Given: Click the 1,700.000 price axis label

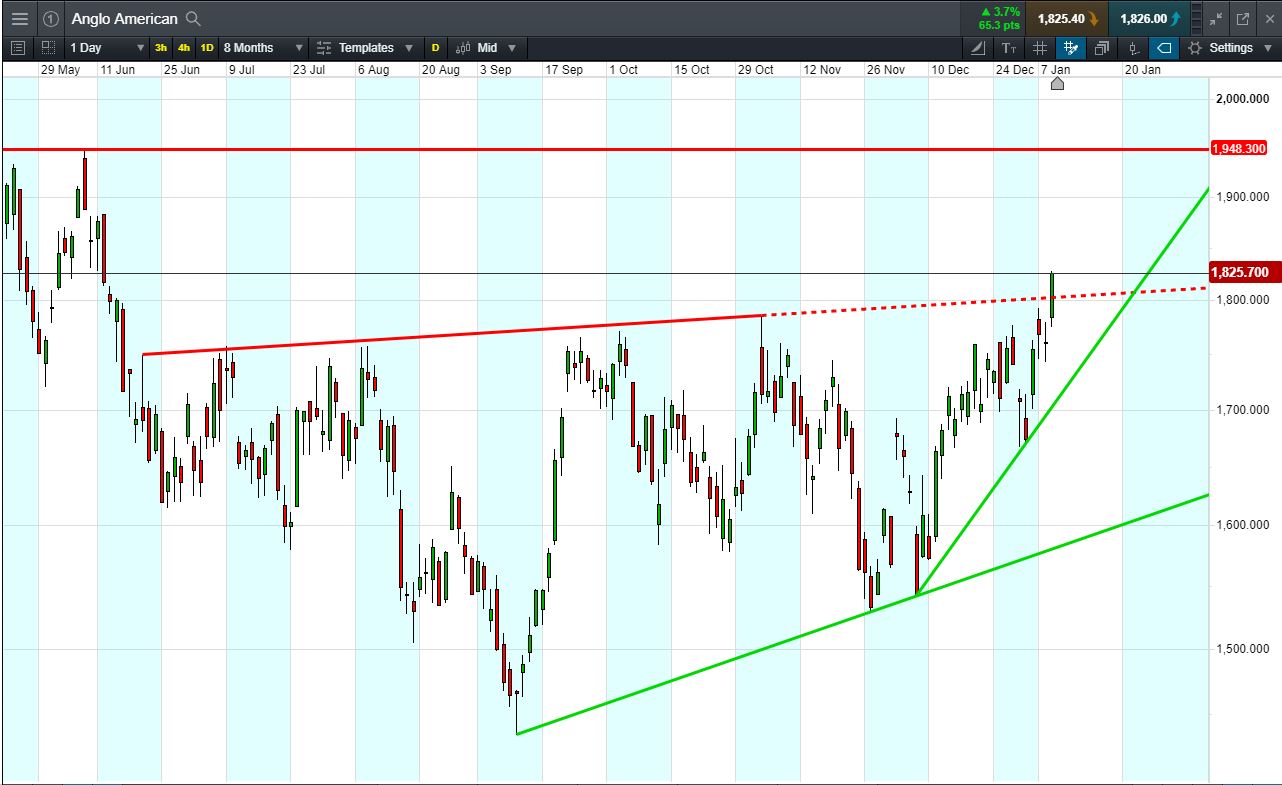Looking at the screenshot, I should pyautogui.click(x=1243, y=409).
